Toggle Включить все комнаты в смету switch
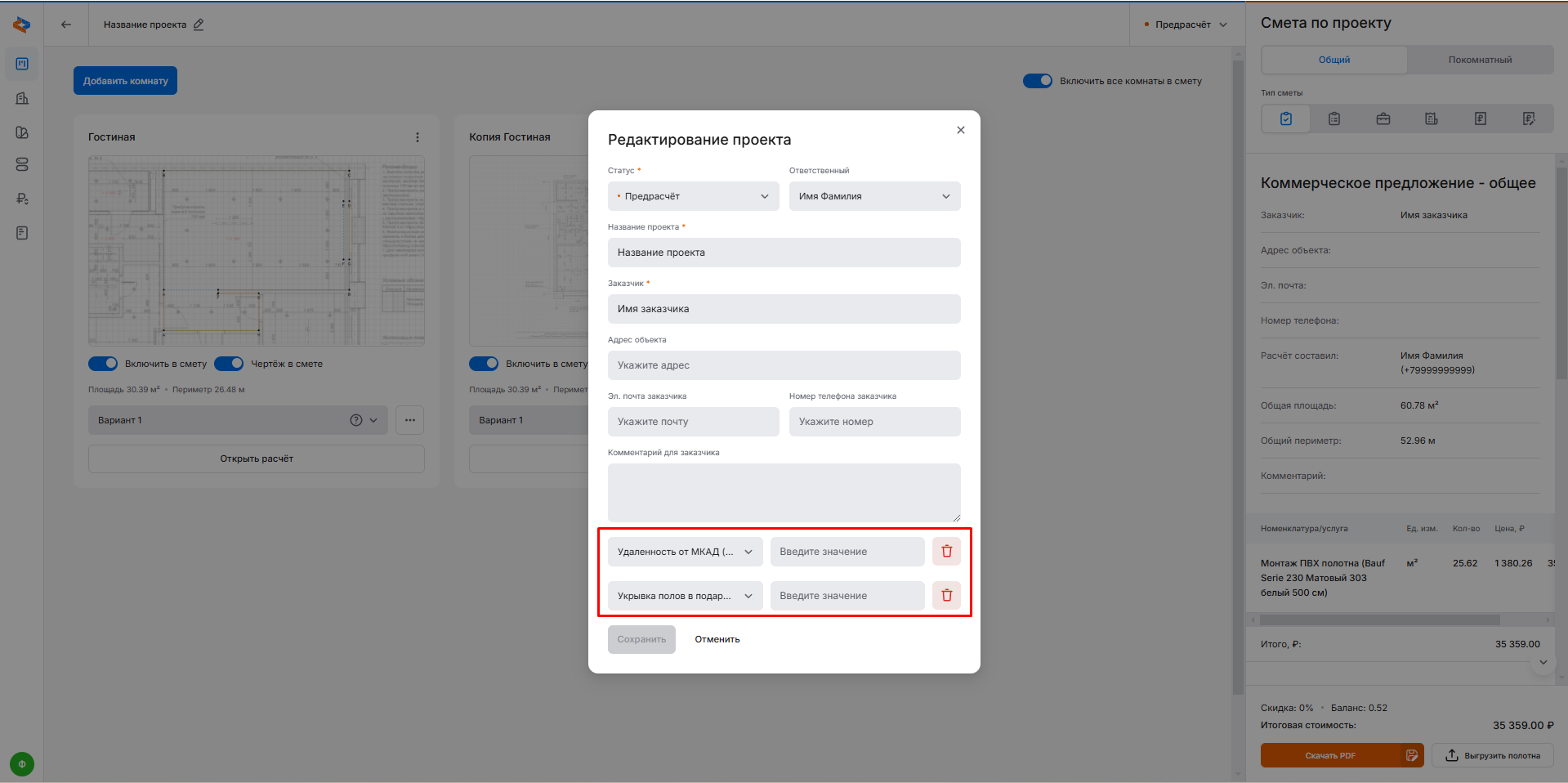The image size is (1568, 783). tap(1038, 81)
